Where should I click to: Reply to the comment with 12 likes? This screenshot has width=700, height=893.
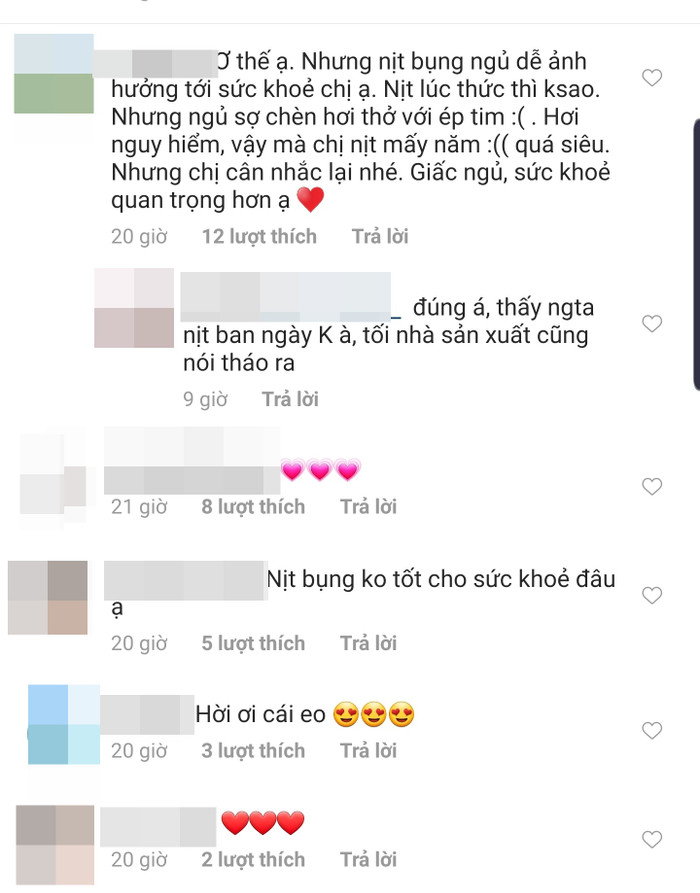[380, 236]
